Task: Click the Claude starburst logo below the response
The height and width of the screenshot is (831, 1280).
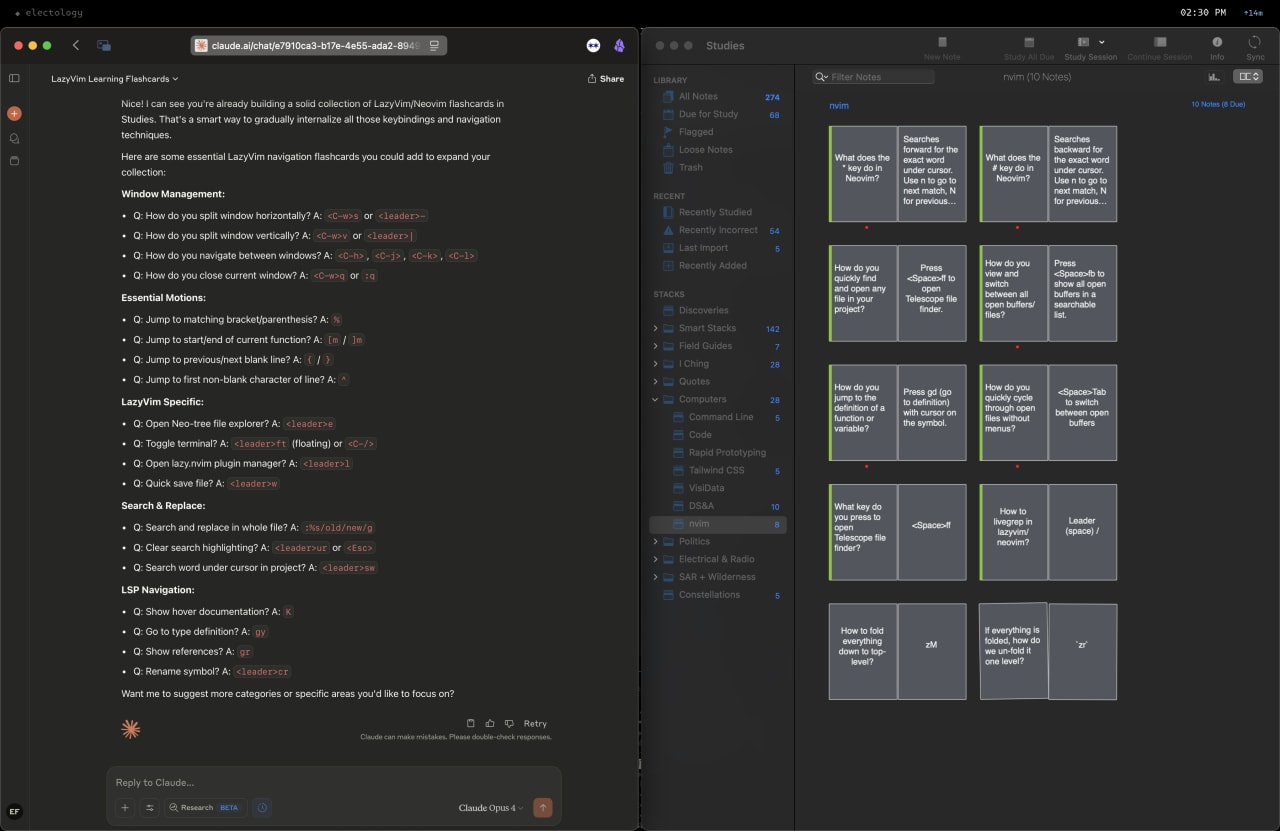Action: (x=130, y=729)
